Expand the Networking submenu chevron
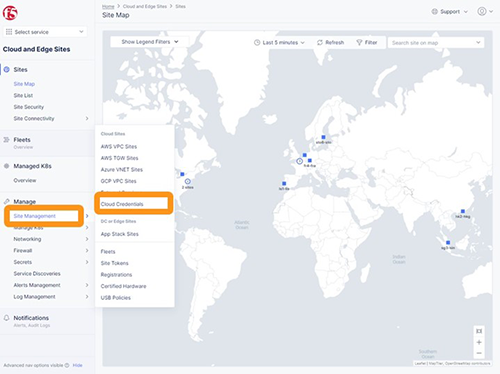Viewport: 500px width, 374px height. click(87, 239)
